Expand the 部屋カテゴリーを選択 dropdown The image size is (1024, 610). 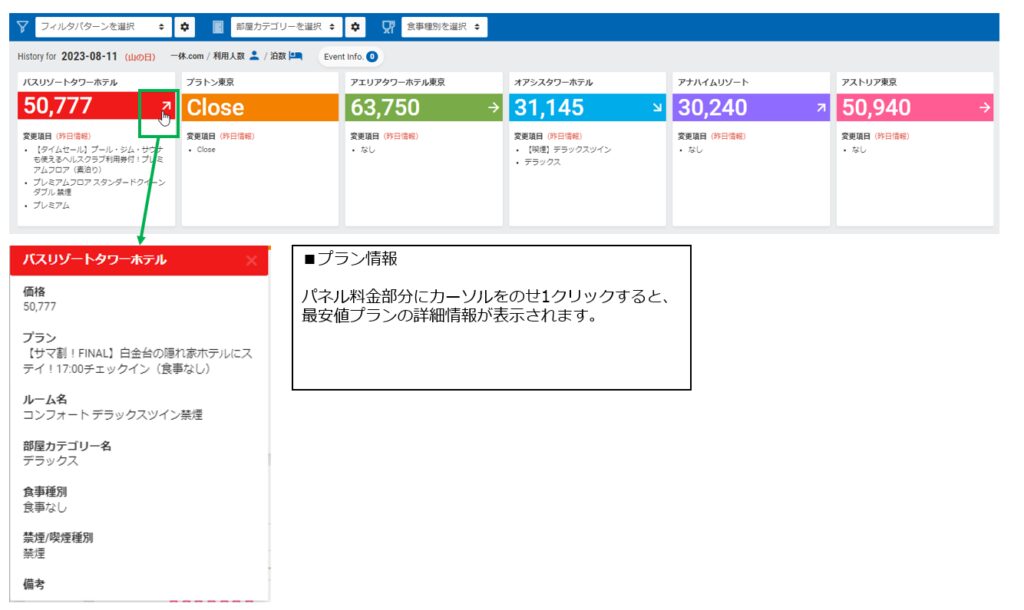click(x=286, y=27)
